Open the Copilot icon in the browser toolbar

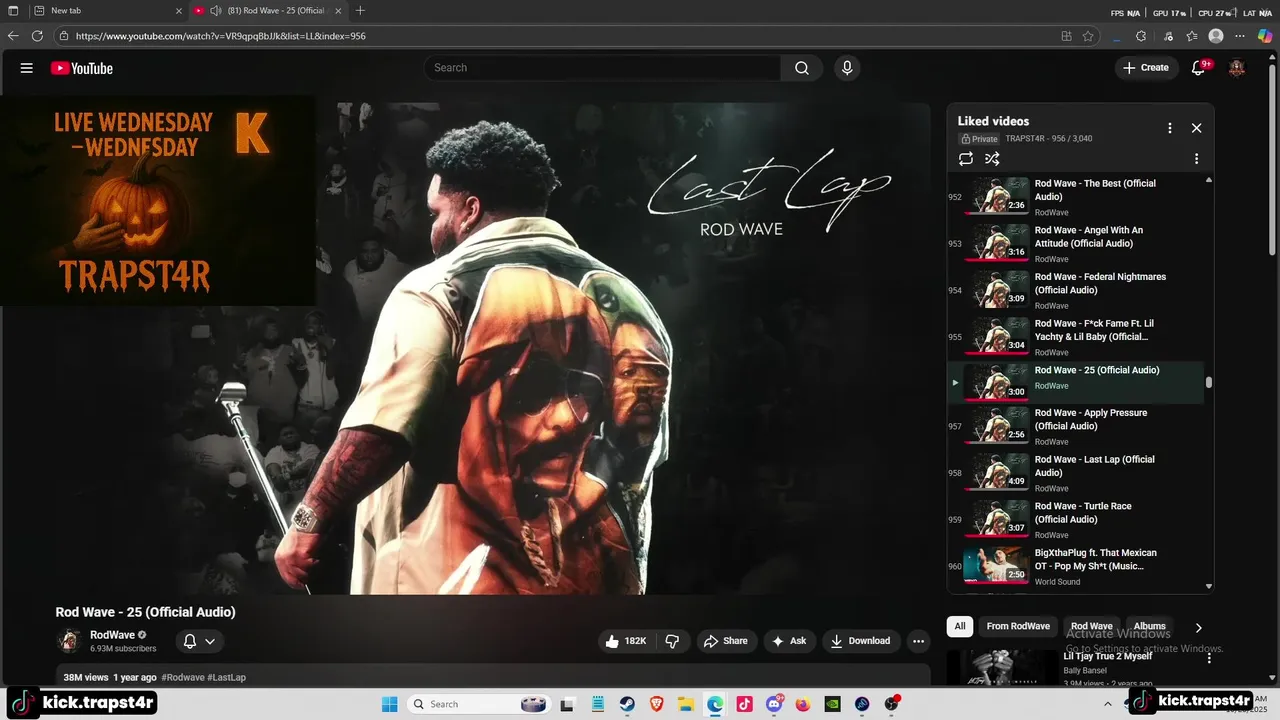pos(1265,36)
